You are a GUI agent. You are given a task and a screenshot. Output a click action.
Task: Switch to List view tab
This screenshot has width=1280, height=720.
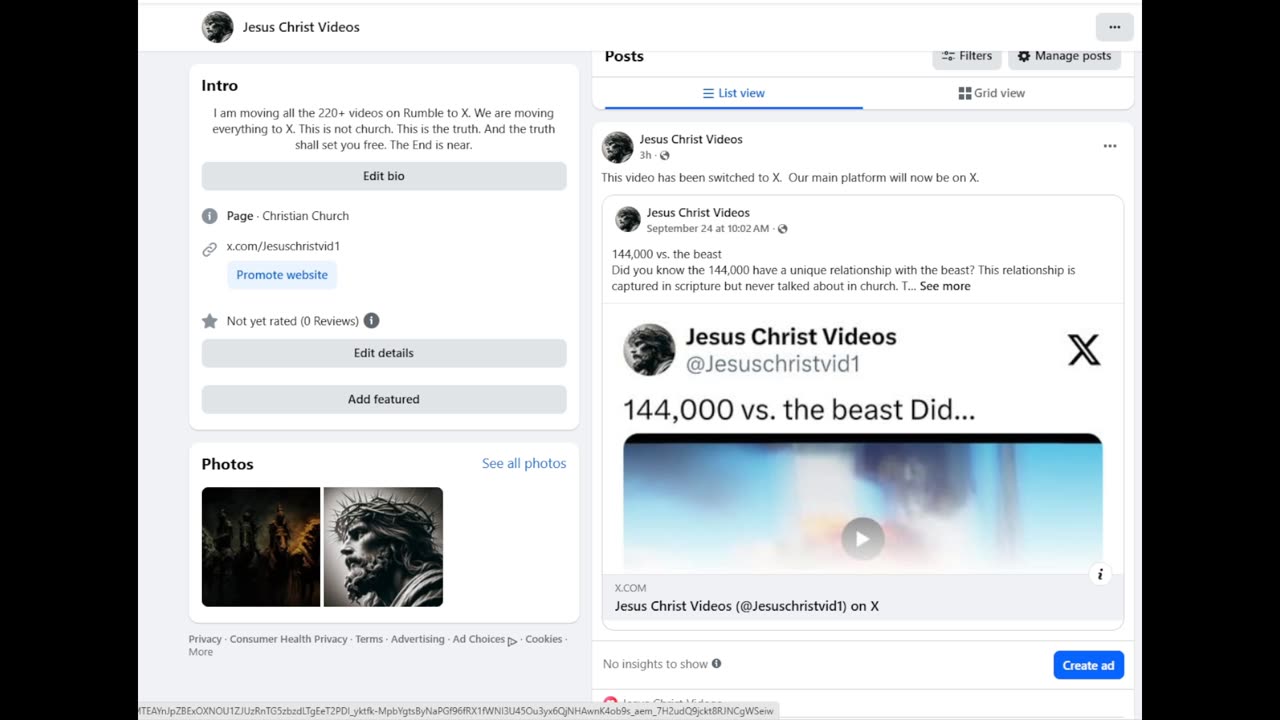click(733, 93)
